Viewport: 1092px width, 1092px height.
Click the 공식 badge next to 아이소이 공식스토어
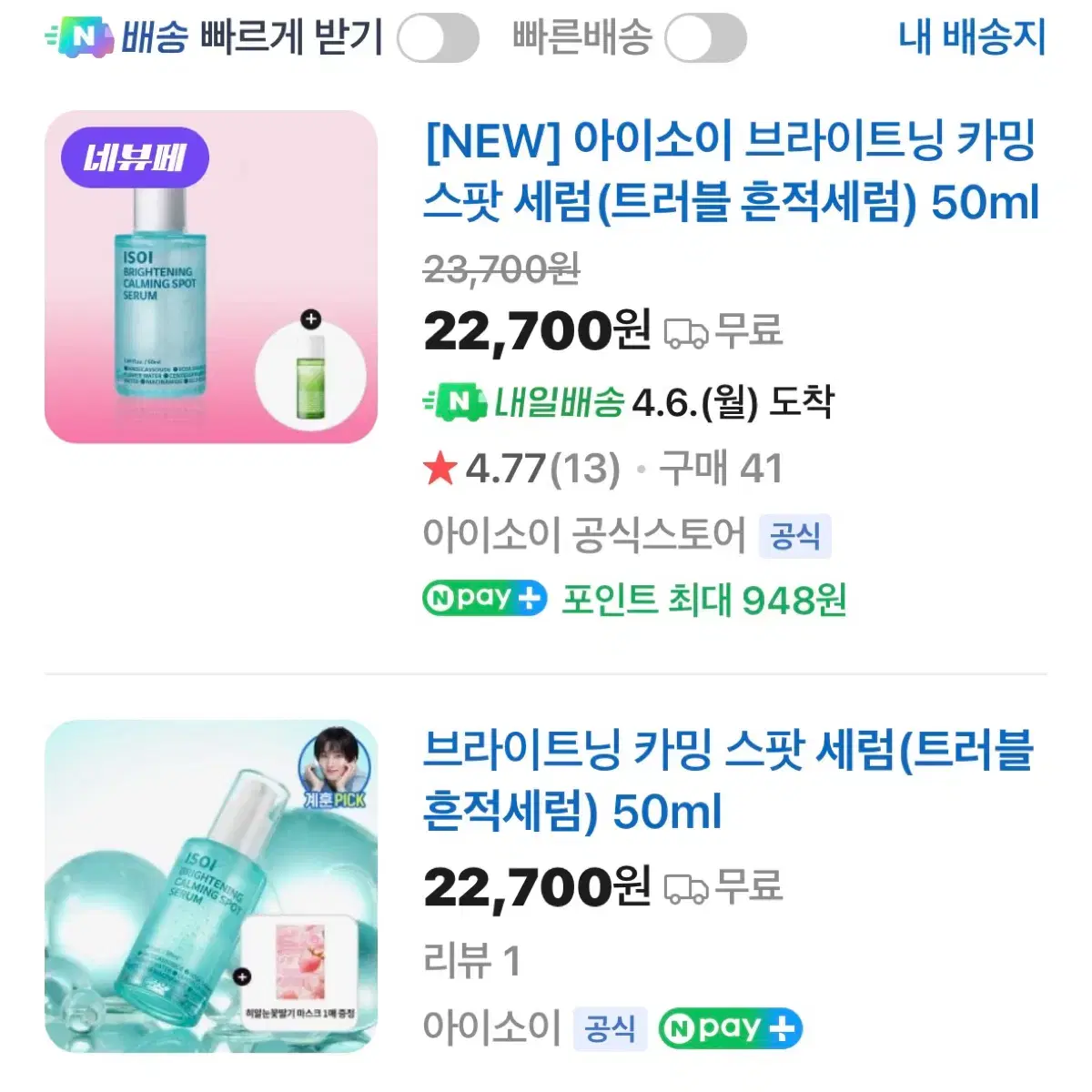[x=794, y=536]
